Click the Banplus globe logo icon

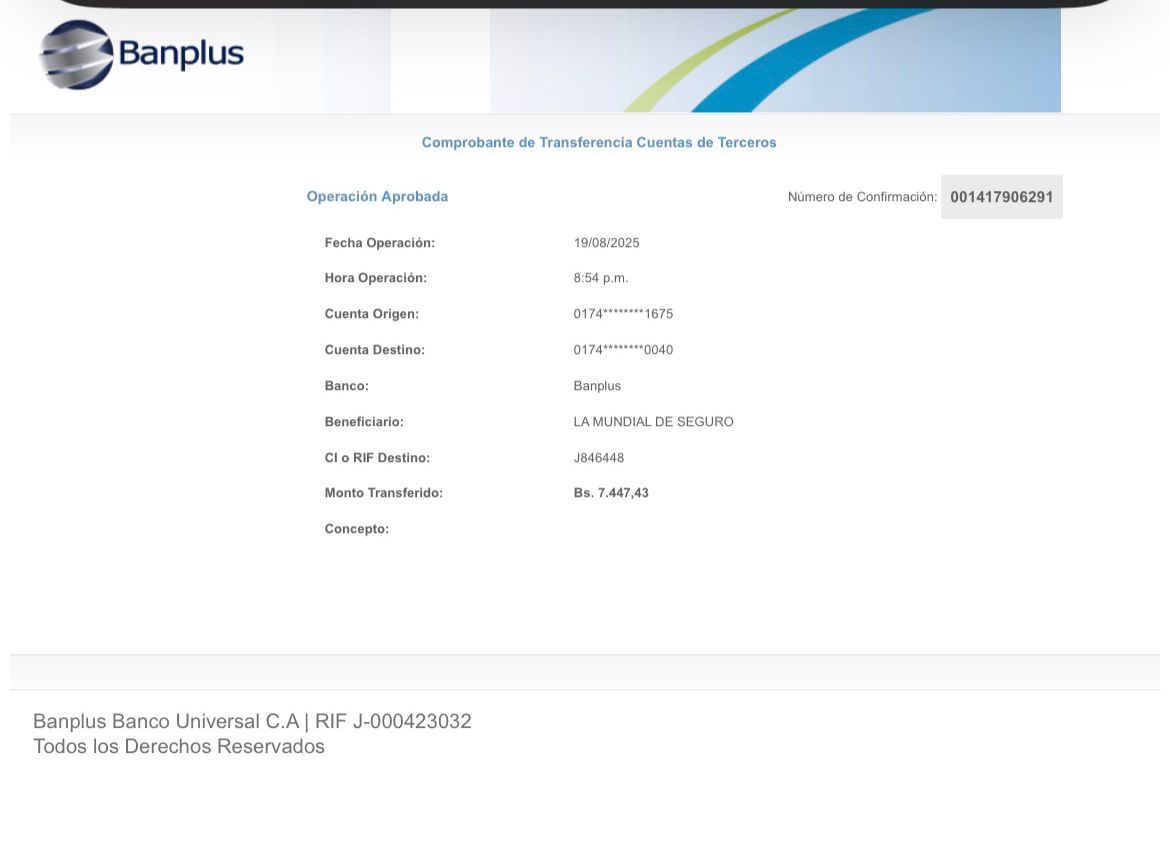(x=75, y=55)
